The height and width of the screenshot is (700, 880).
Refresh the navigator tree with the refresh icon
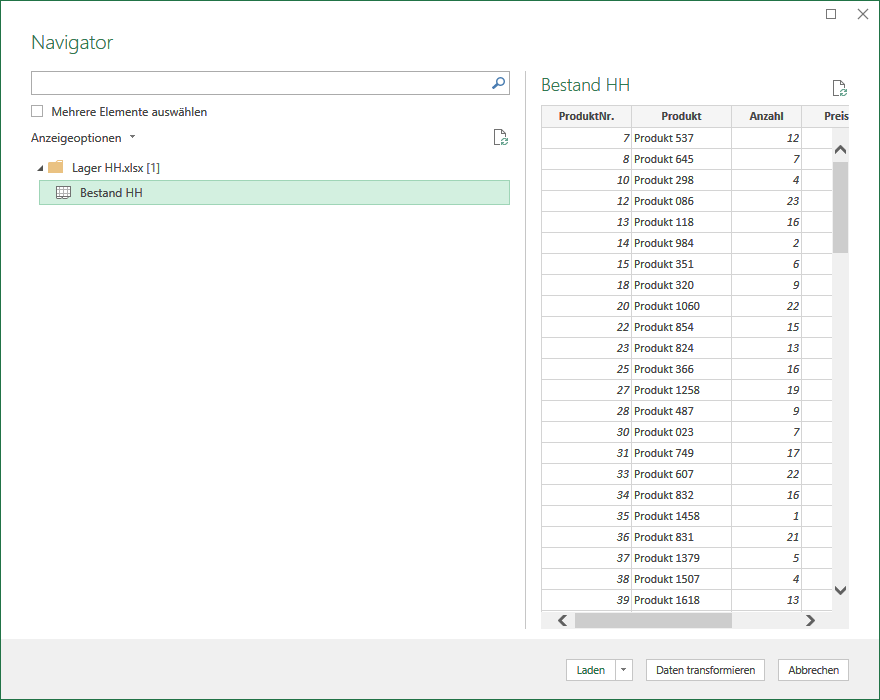pyautogui.click(x=501, y=138)
